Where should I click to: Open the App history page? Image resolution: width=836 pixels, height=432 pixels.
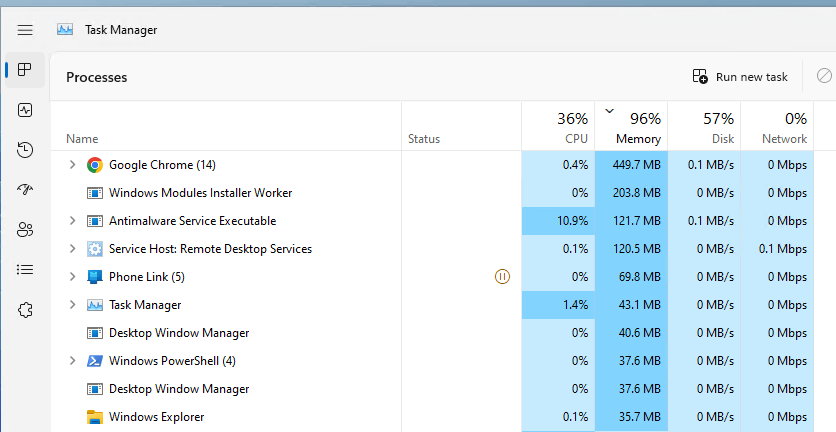coord(25,150)
